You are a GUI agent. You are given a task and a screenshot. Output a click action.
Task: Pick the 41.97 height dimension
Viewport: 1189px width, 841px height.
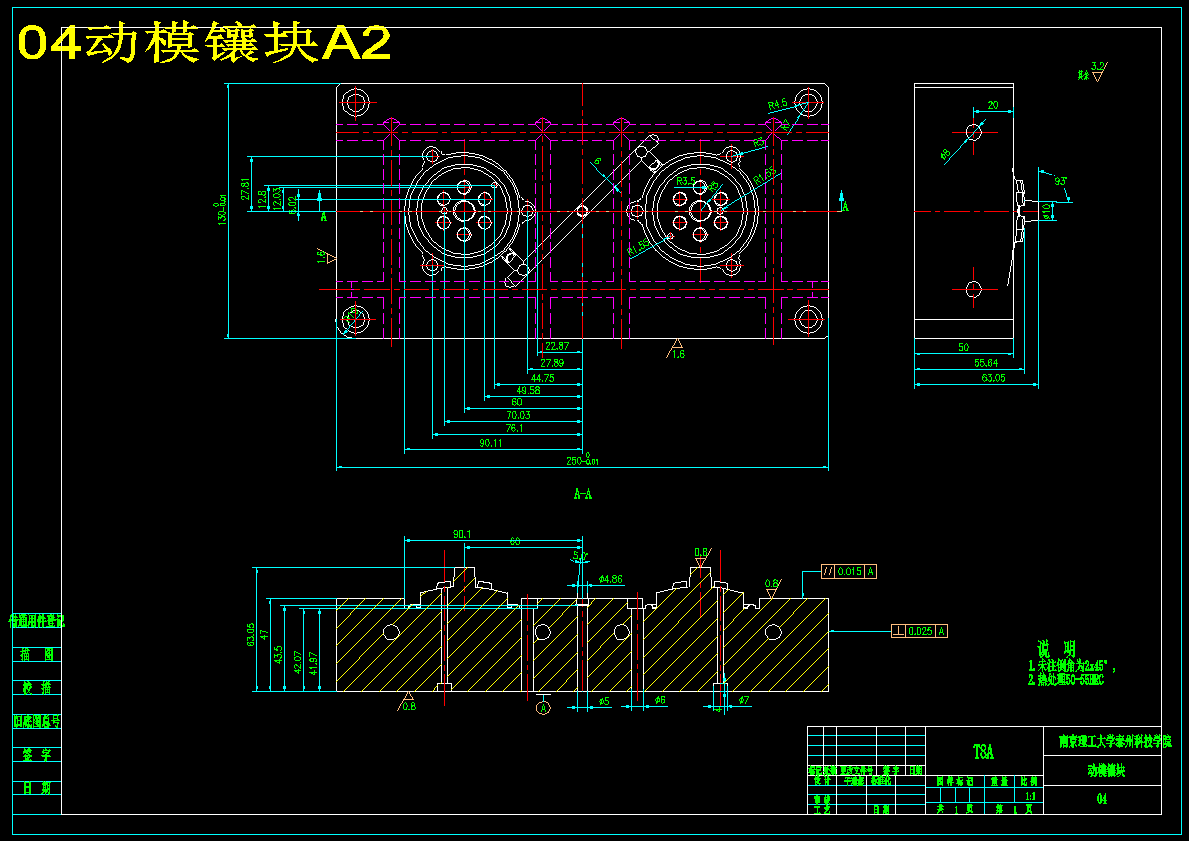[313, 662]
